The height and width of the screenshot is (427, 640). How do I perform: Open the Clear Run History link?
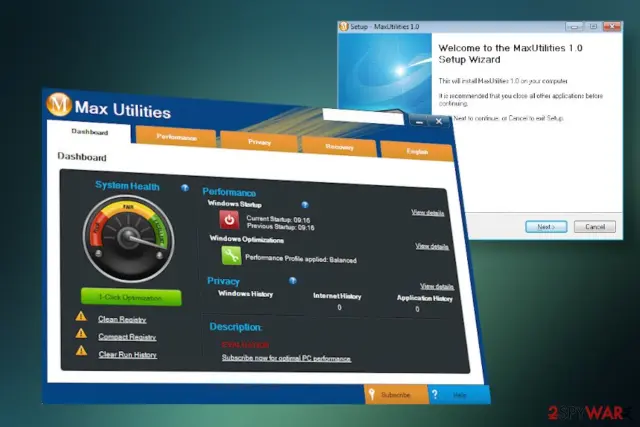[x=127, y=354]
